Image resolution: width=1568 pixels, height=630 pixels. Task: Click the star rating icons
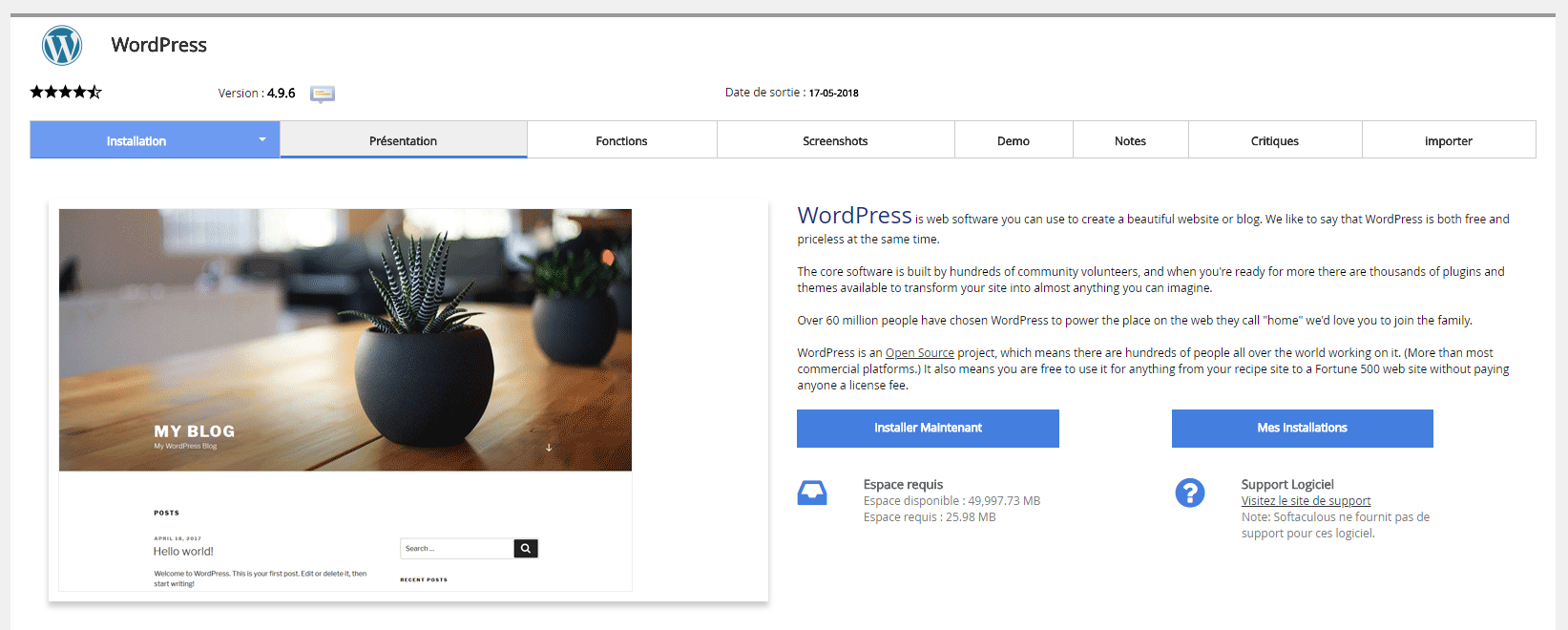(x=66, y=92)
